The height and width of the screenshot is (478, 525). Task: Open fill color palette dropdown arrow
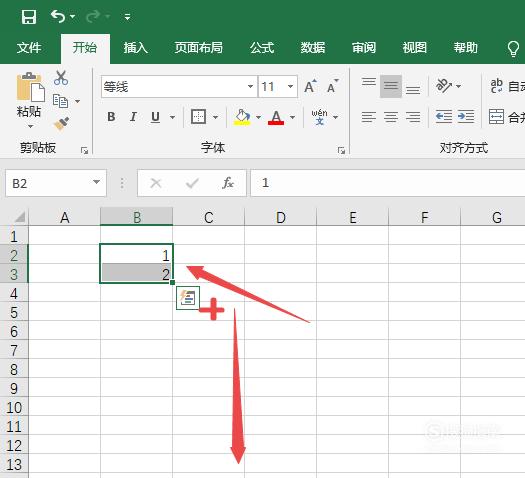[258, 117]
